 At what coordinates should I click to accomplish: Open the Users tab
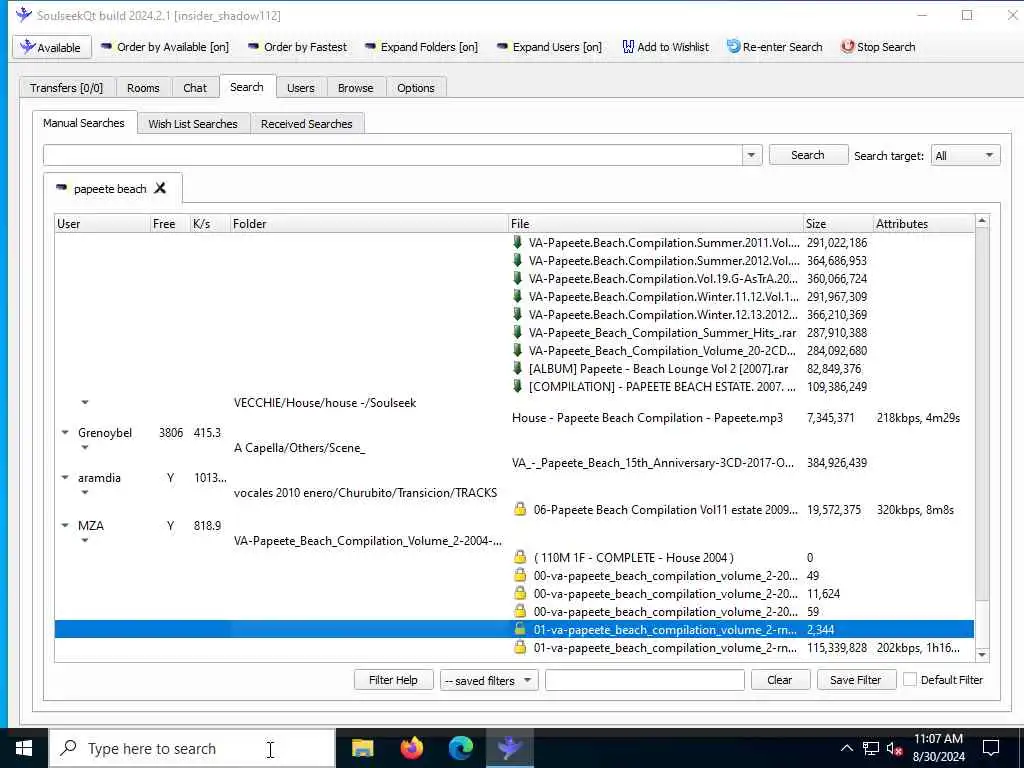tap(300, 88)
